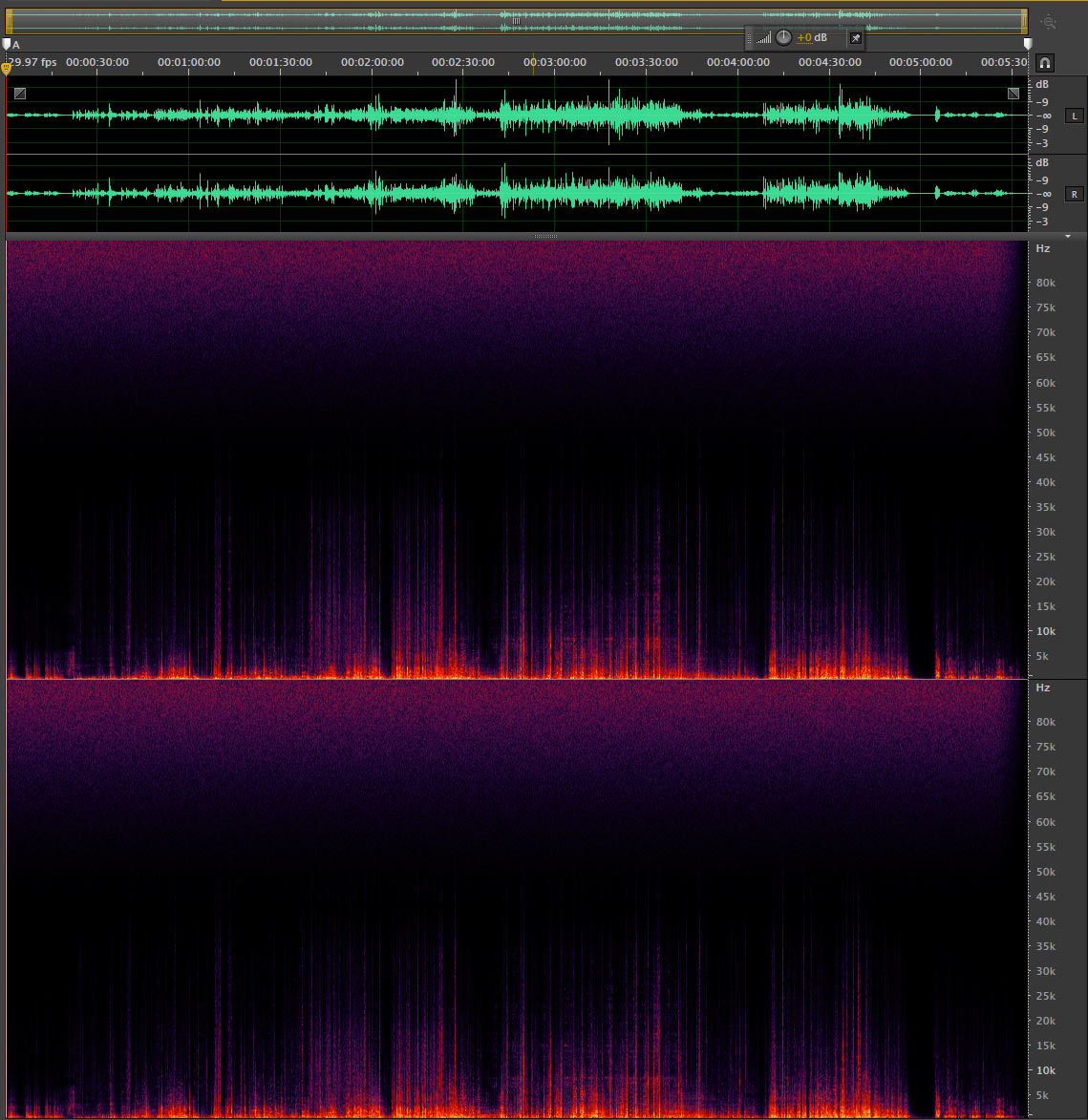Click the range start marker labeled A
This screenshot has width=1088, height=1120.
click(x=7, y=44)
